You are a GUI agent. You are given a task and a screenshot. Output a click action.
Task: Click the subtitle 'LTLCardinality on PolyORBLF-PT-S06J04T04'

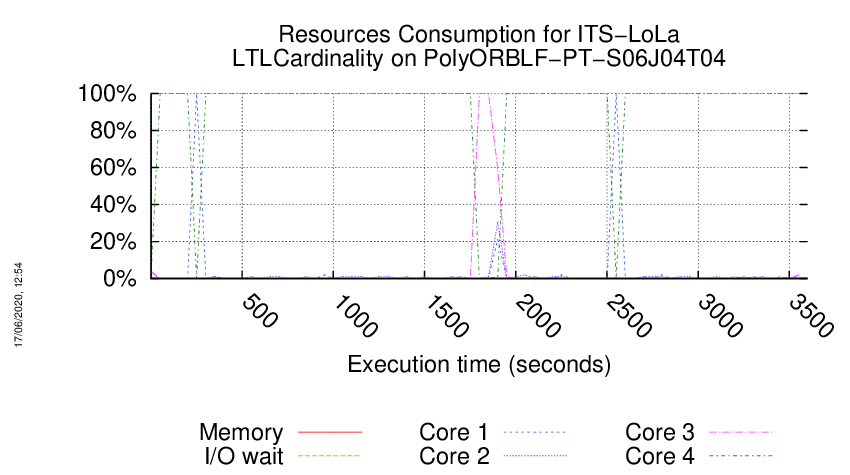coord(479,58)
